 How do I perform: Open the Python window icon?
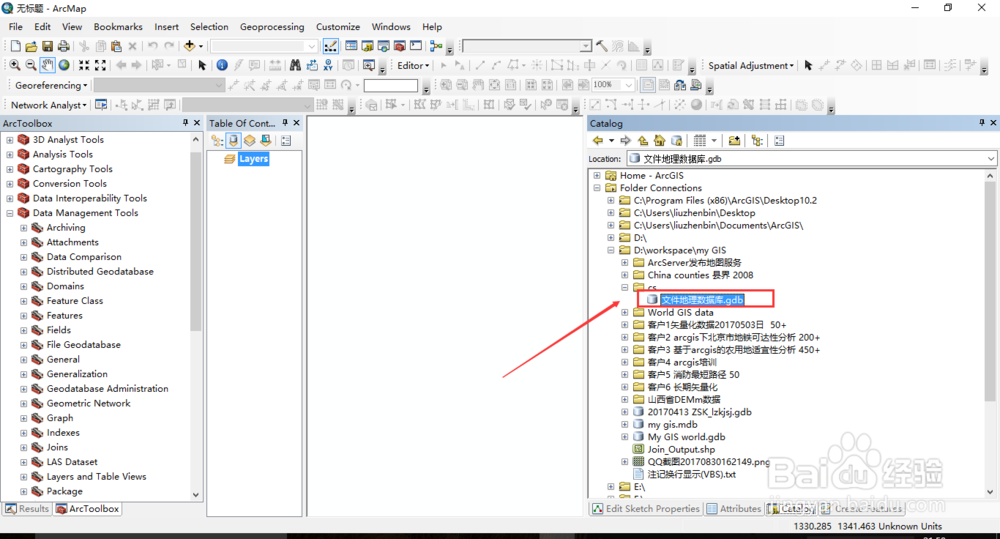[x=416, y=46]
